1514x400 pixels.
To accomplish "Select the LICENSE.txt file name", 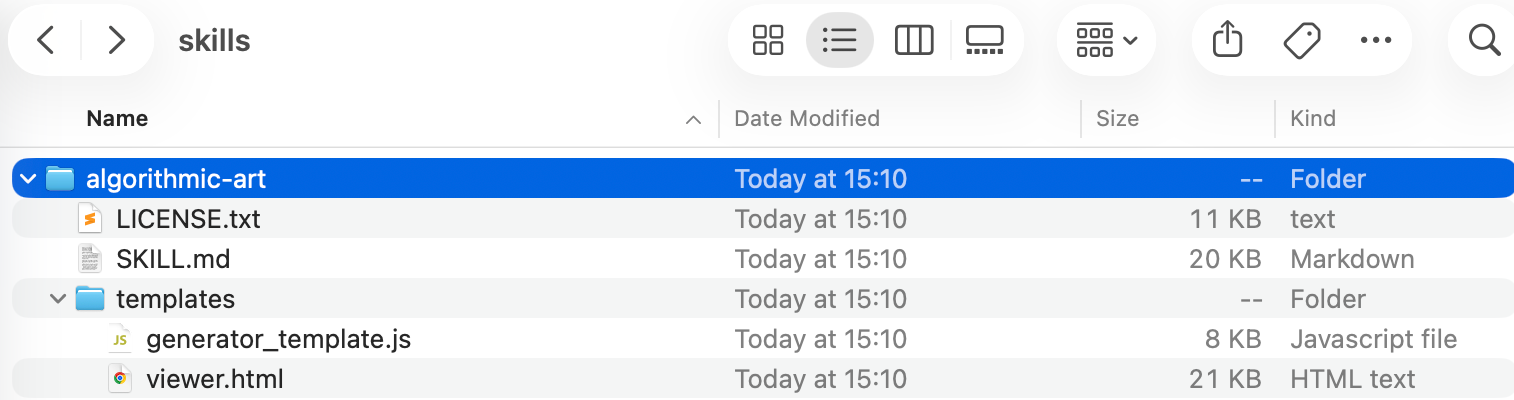I will 188,219.
